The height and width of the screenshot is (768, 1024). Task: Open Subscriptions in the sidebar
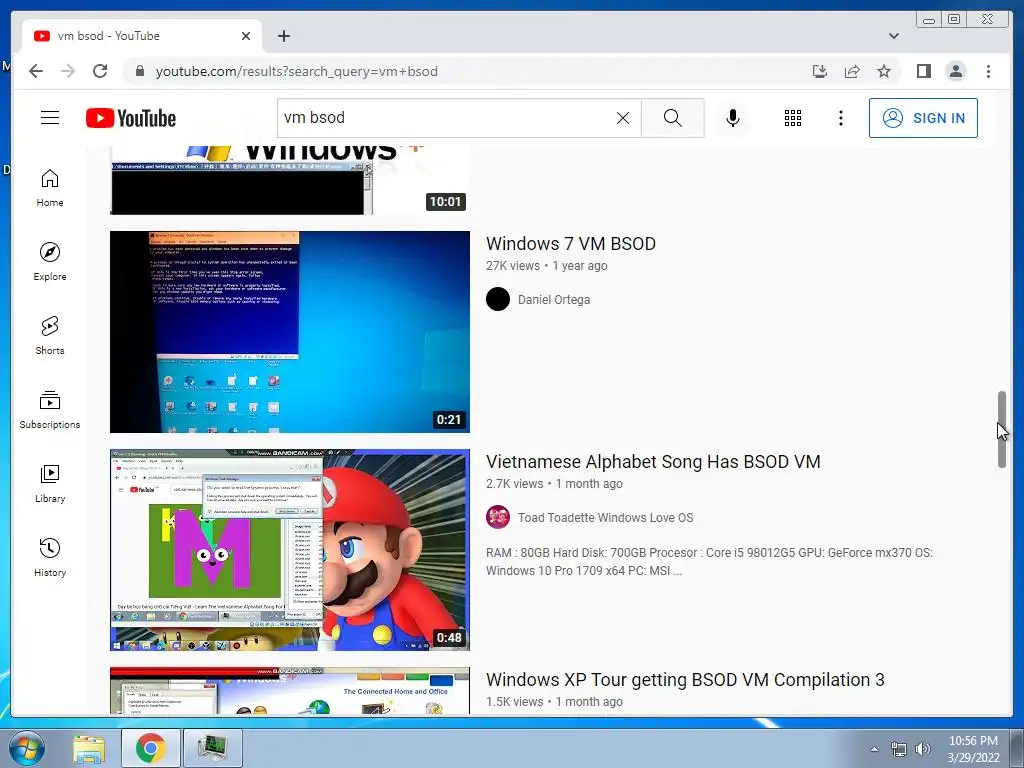point(50,409)
